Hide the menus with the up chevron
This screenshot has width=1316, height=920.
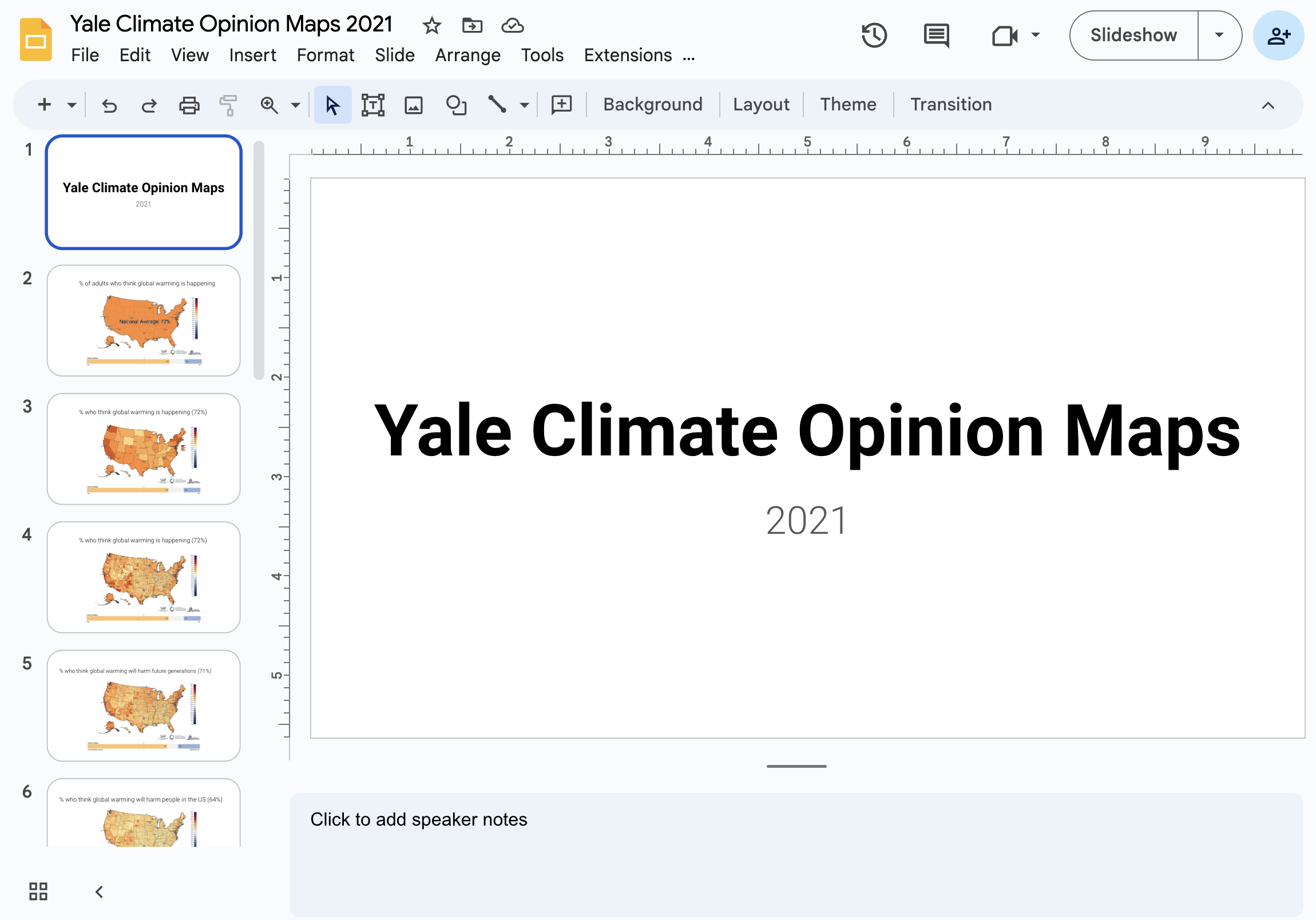click(1268, 105)
